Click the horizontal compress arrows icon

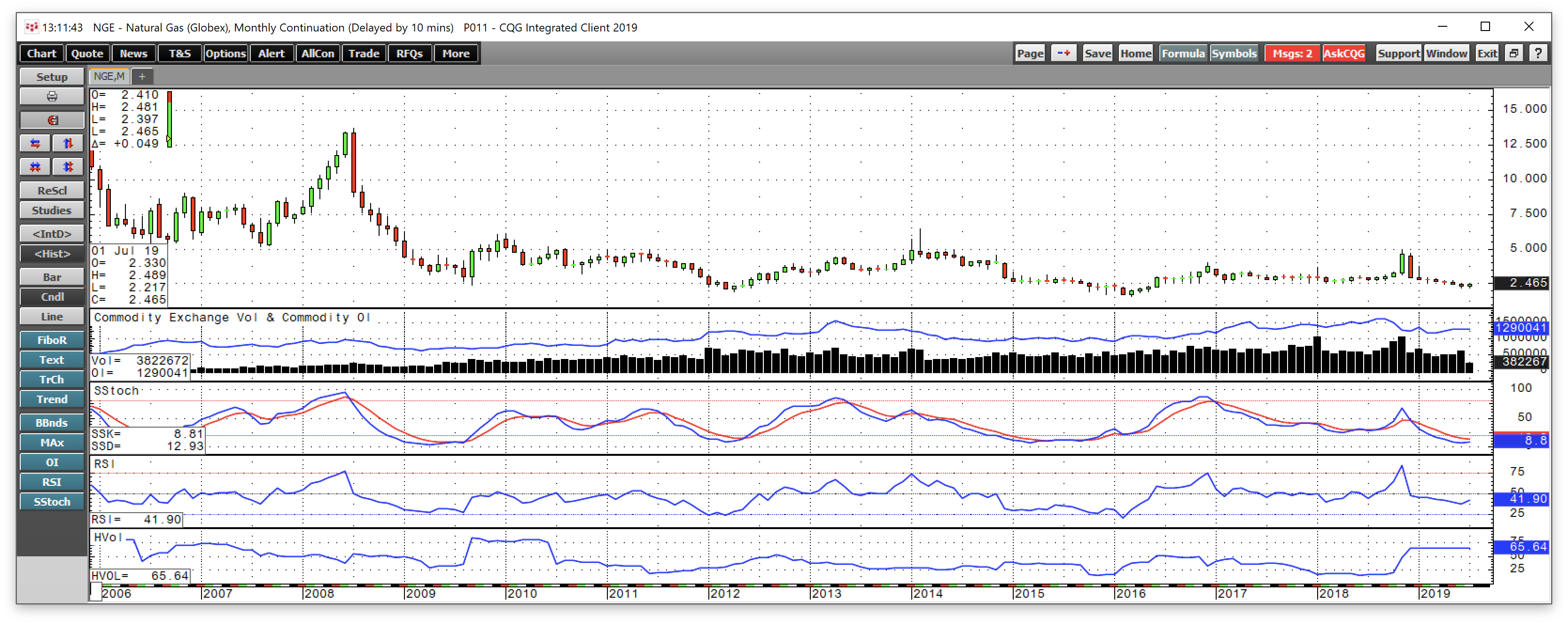[x=35, y=166]
